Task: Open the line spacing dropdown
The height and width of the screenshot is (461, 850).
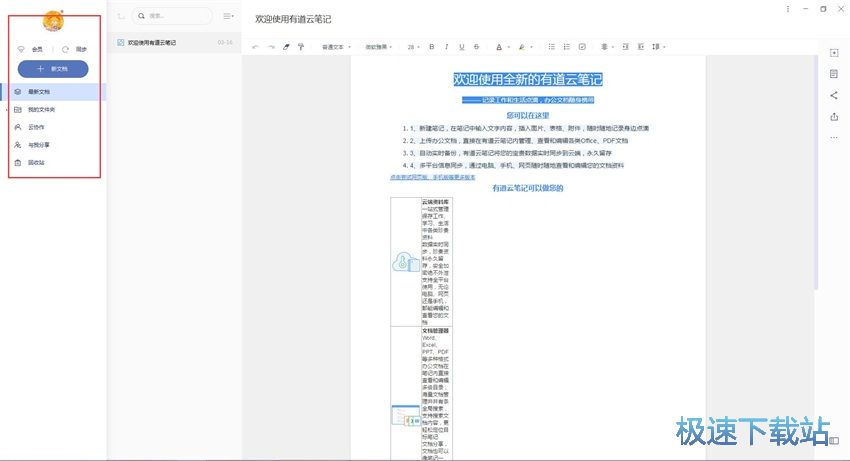Action: tap(658, 47)
